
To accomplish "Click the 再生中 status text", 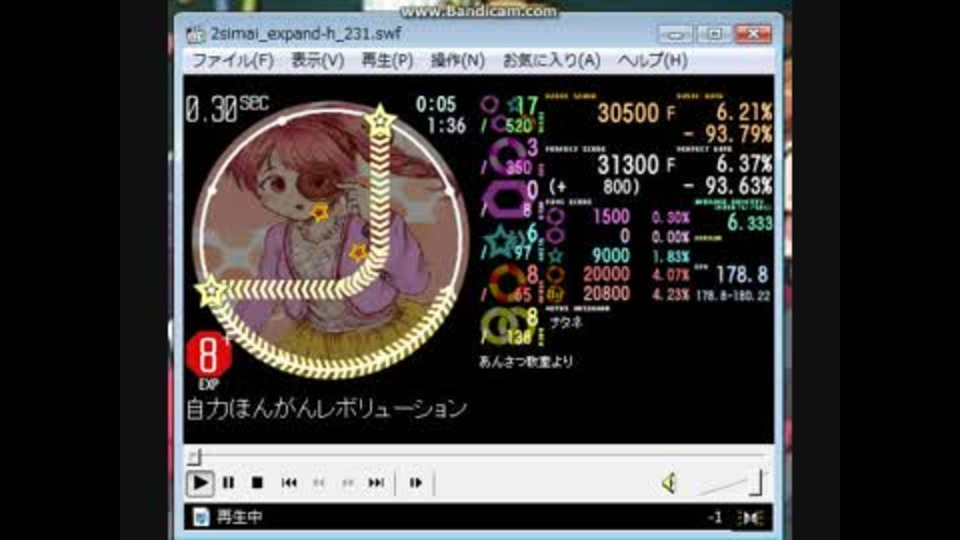I will tap(239, 517).
